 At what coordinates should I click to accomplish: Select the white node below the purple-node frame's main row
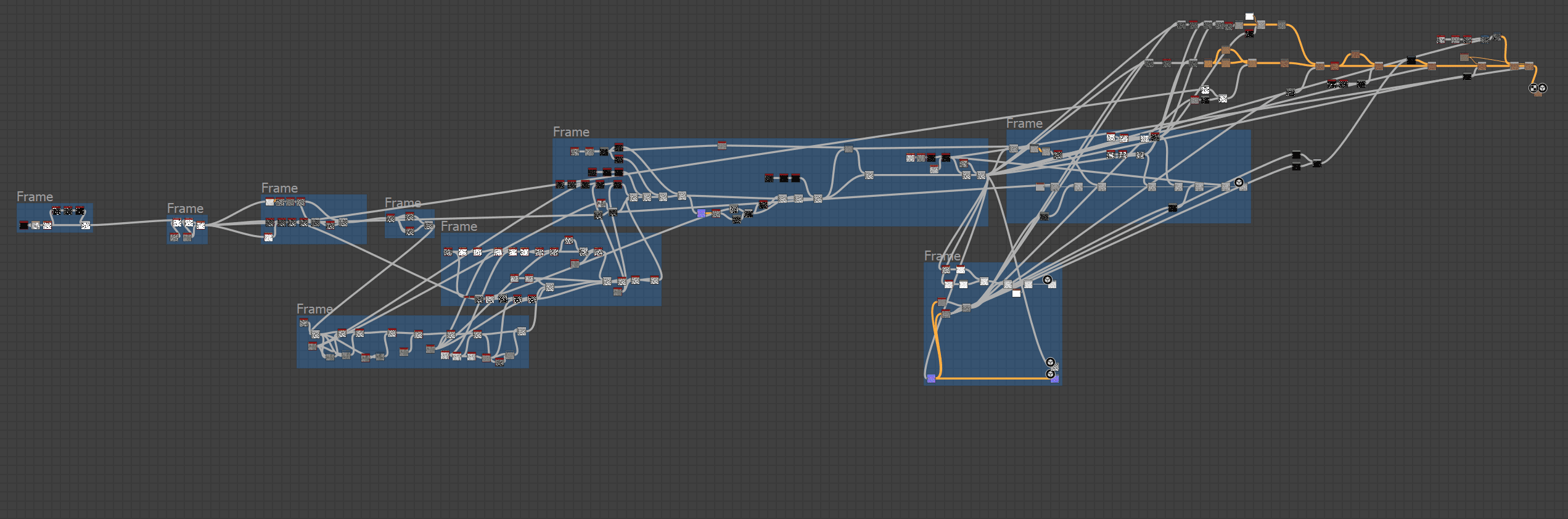click(1016, 293)
